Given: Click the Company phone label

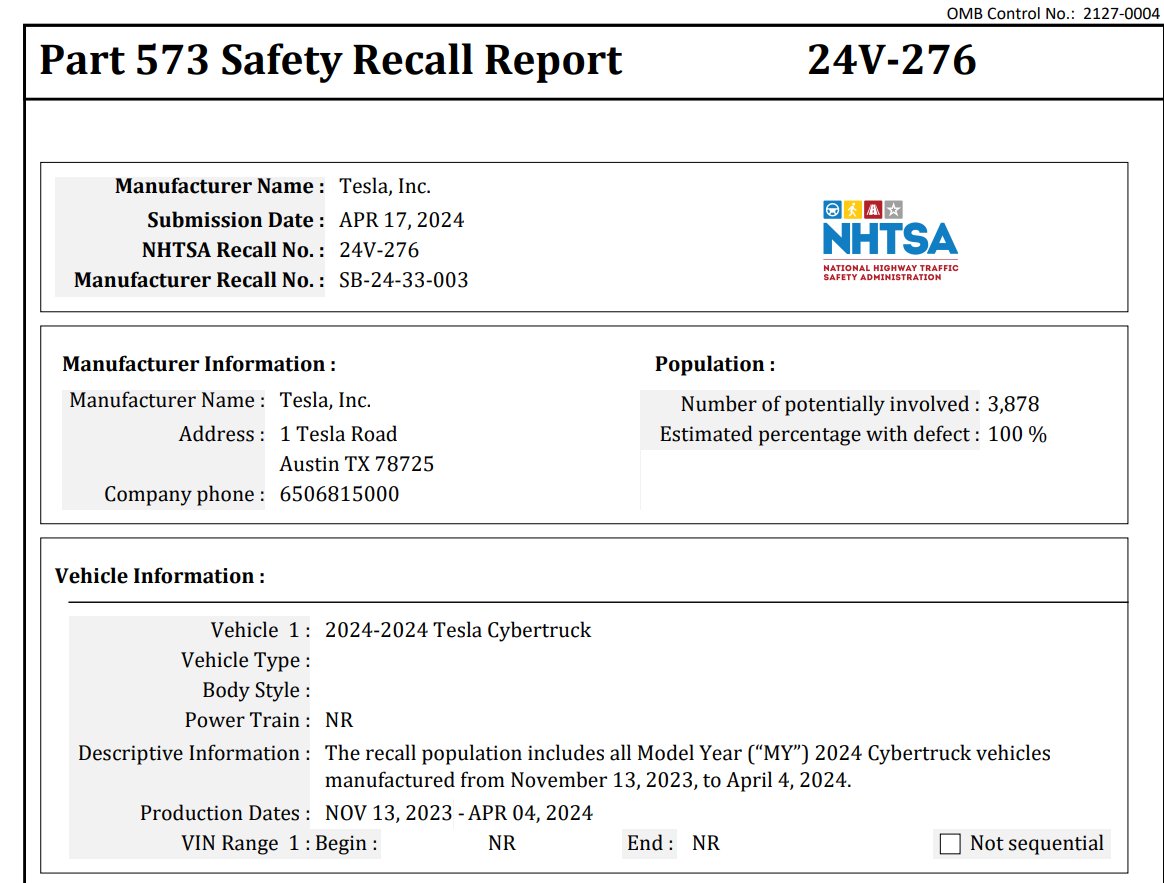Looking at the screenshot, I should click(x=184, y=494).
